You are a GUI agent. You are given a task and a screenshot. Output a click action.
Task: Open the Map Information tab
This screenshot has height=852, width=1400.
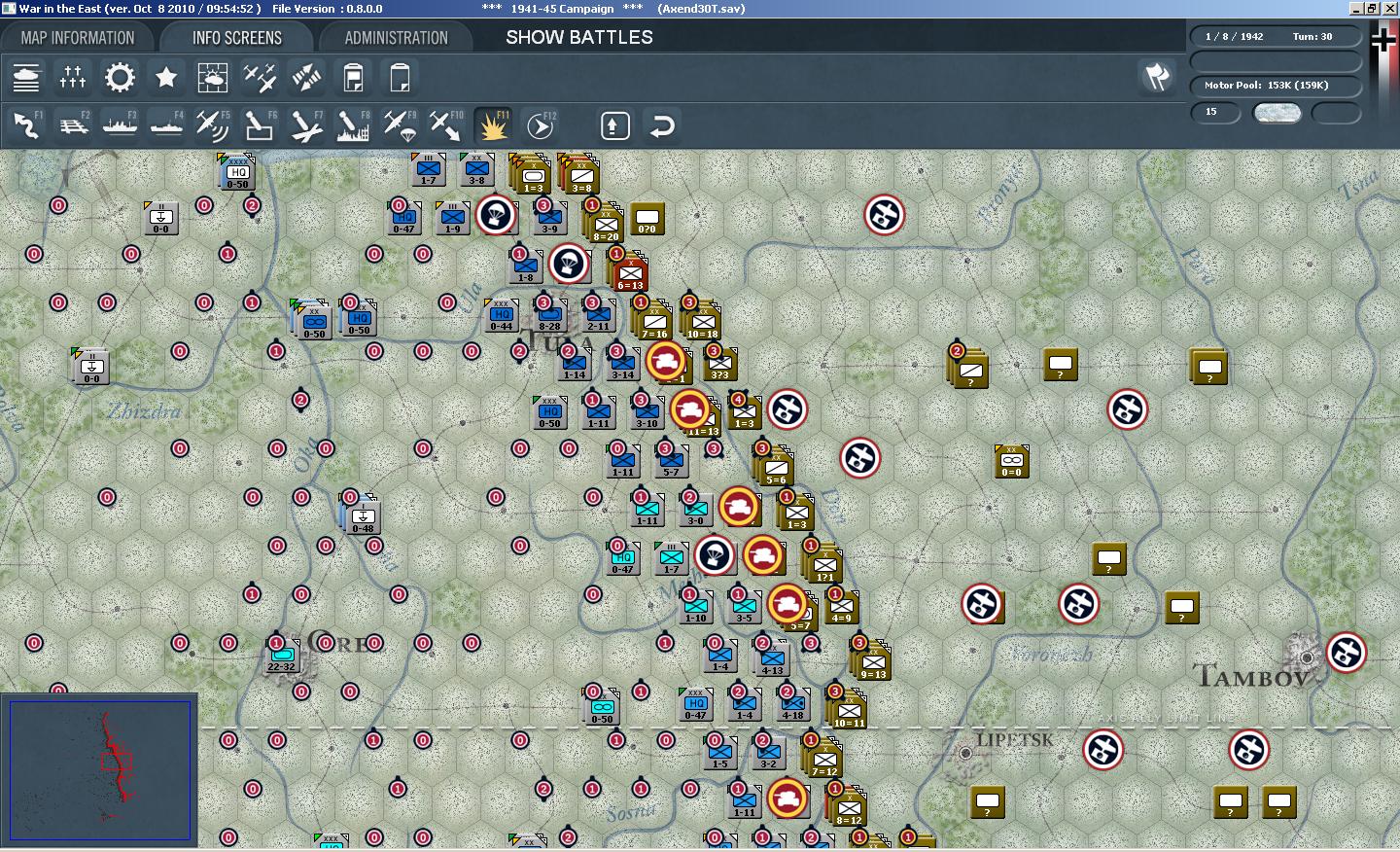click(78, 38)
